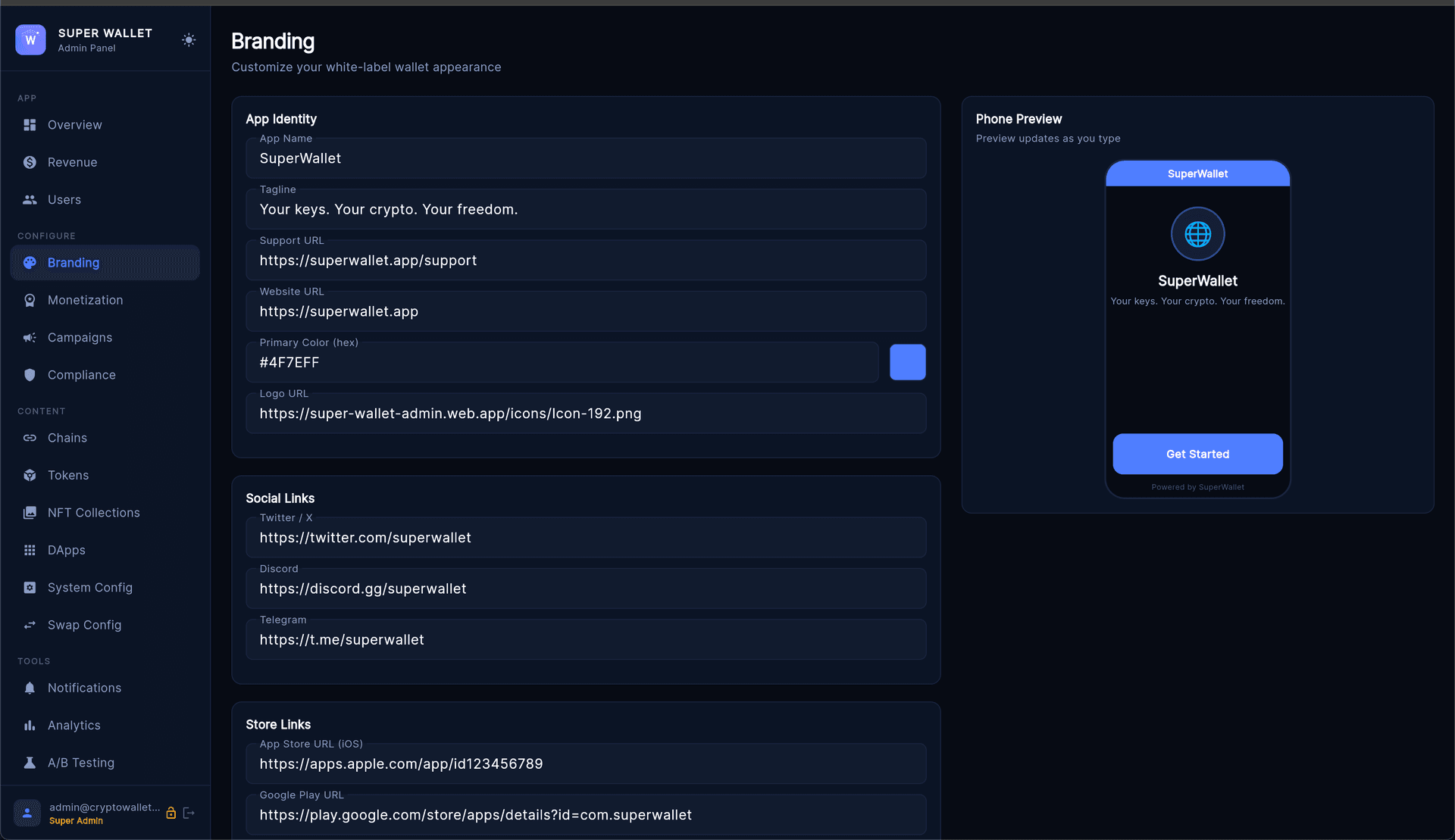Click the A/B Testing flask icon
The height and width of the screenshot is (840, 1455).
point(30,763)
